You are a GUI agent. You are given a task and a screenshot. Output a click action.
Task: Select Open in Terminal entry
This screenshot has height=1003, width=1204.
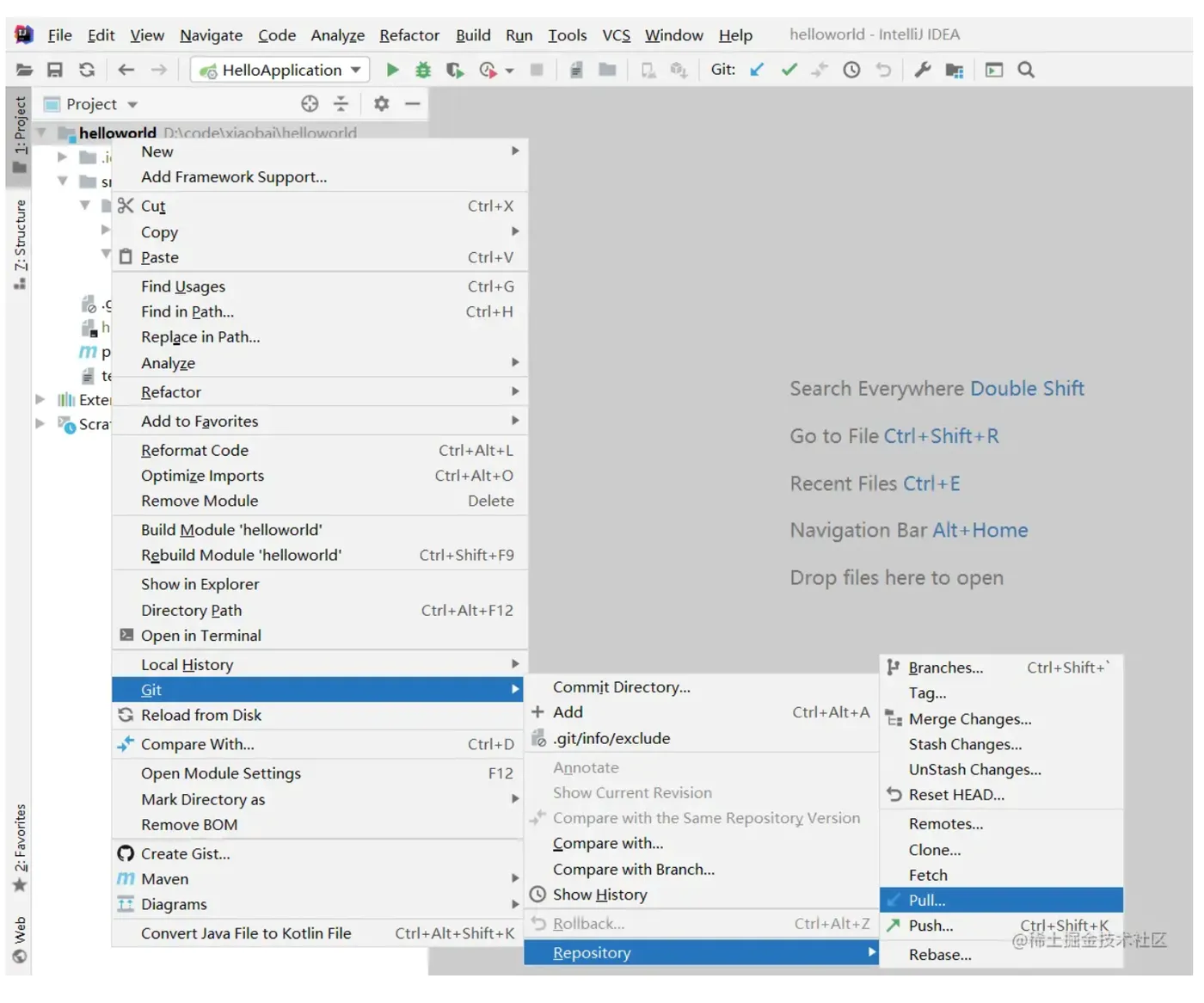tap(320, 636)
